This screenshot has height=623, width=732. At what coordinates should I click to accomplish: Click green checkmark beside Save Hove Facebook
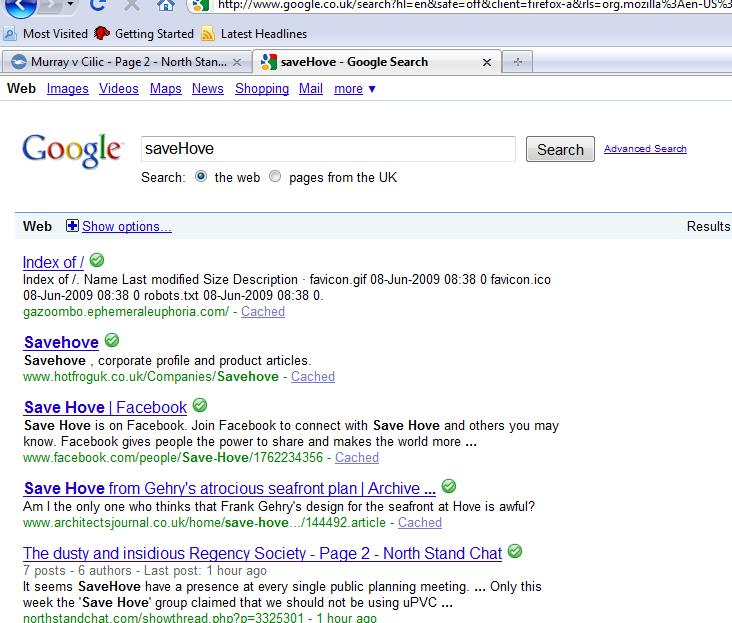(200, 405)
